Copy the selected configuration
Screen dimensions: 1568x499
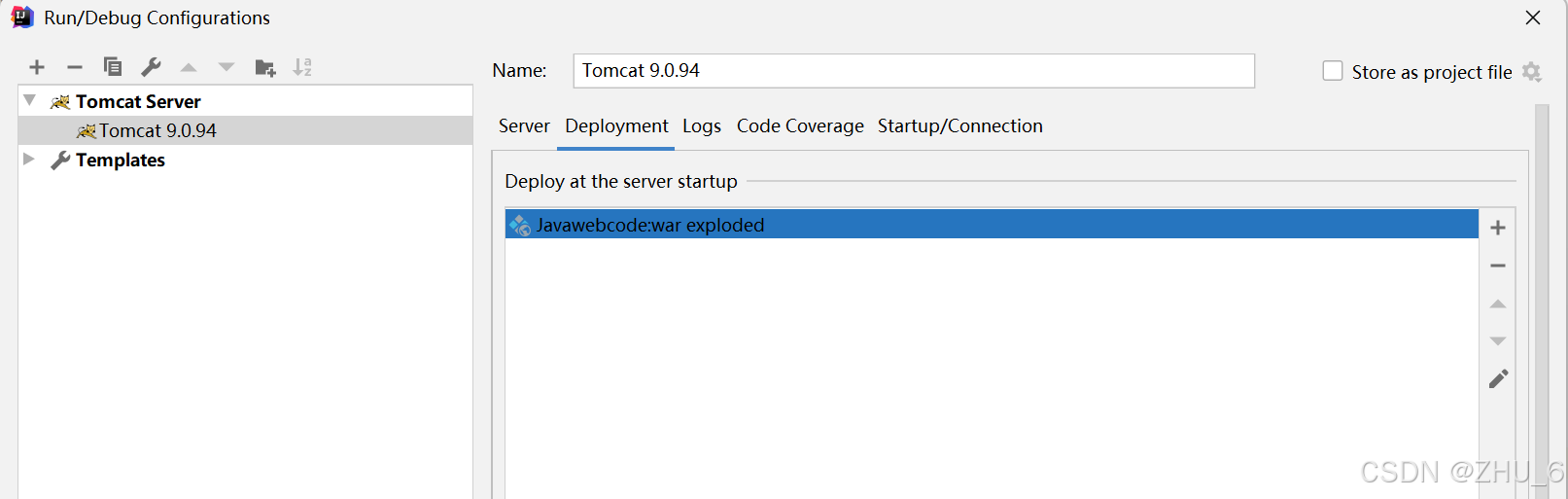coord(113,67)
